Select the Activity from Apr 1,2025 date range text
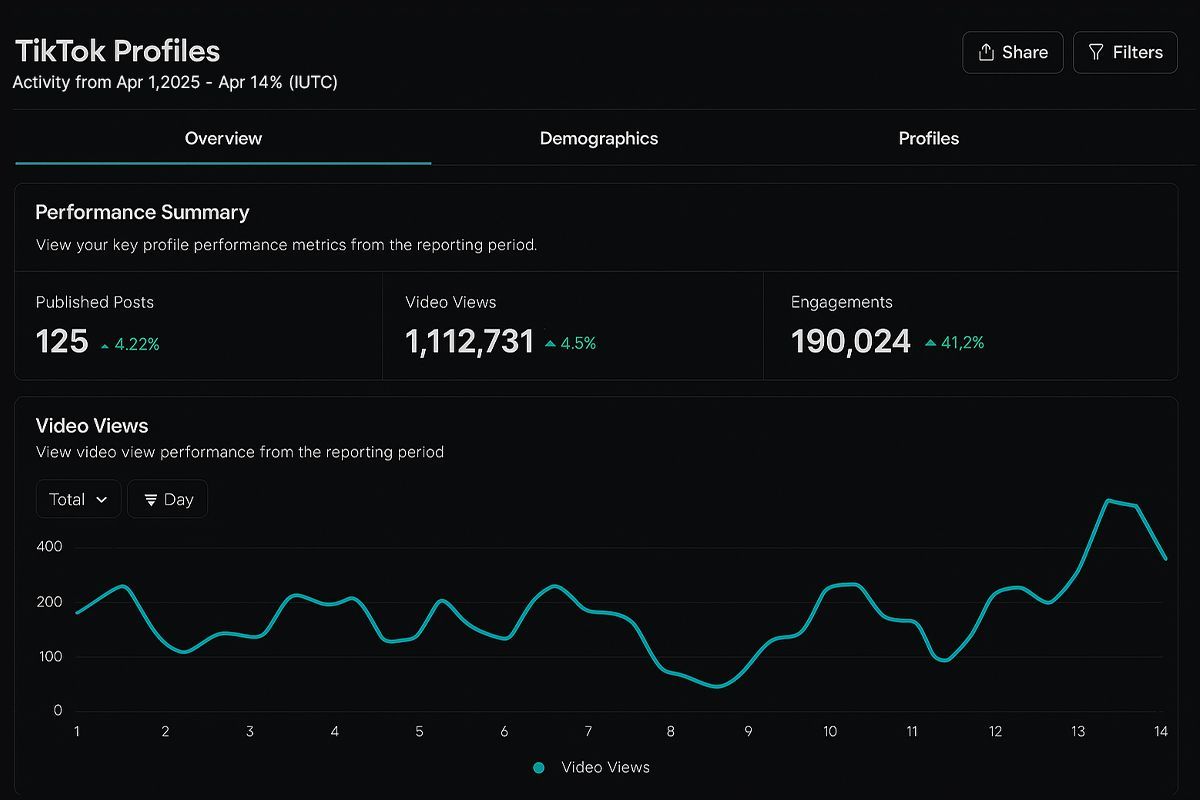Screen dimensions: 1200x800 (x=175, y=82)
